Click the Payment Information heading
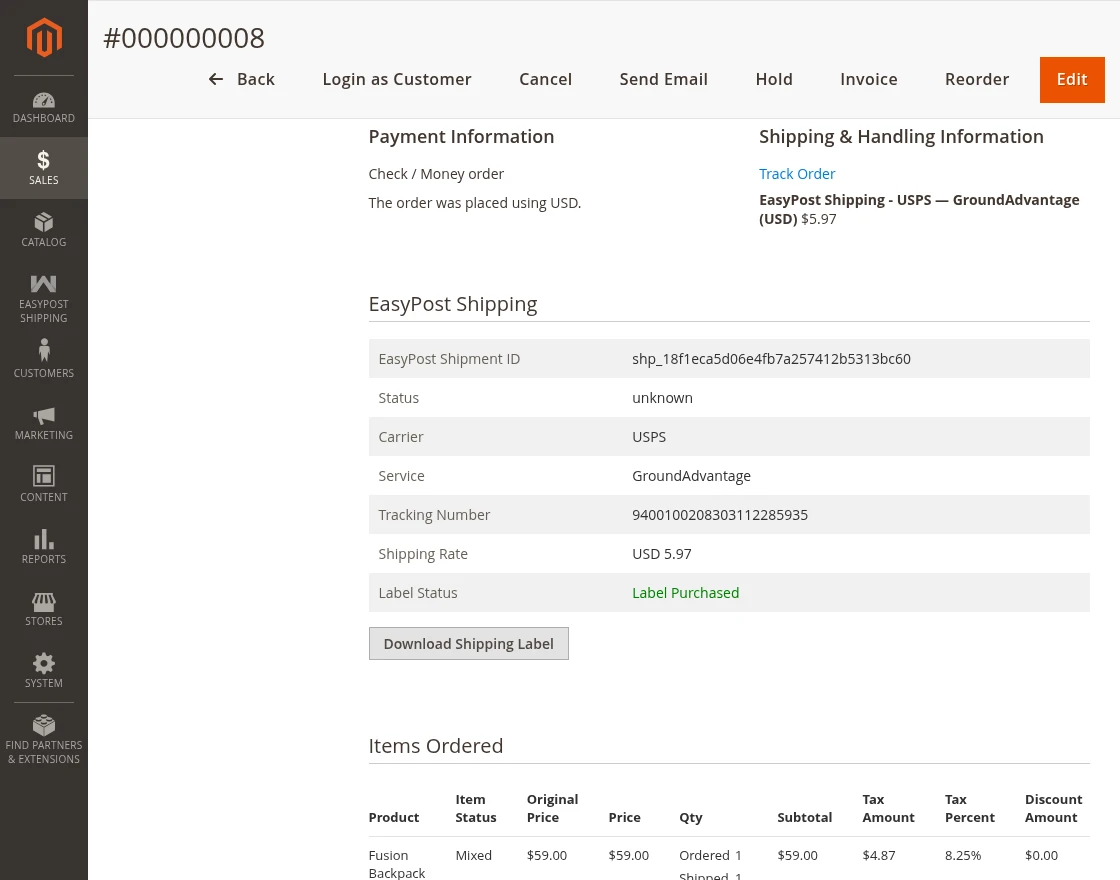Image resolution: width=1120 pixels, height=880 pixels. tap(461, 136)
